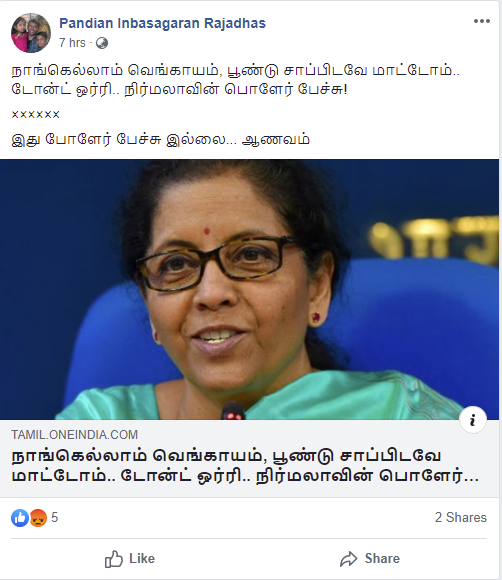Click the Share button label

[x=382, y=559]
